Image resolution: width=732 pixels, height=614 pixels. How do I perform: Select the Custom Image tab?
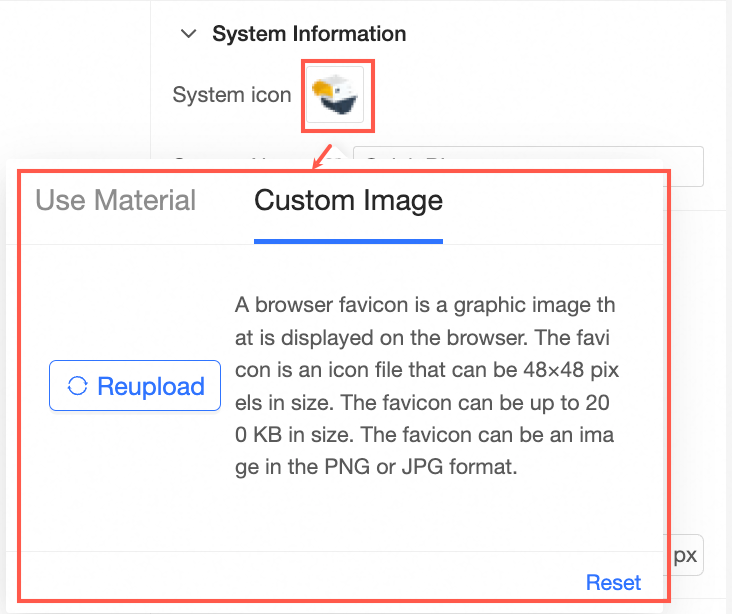[348, 200]
